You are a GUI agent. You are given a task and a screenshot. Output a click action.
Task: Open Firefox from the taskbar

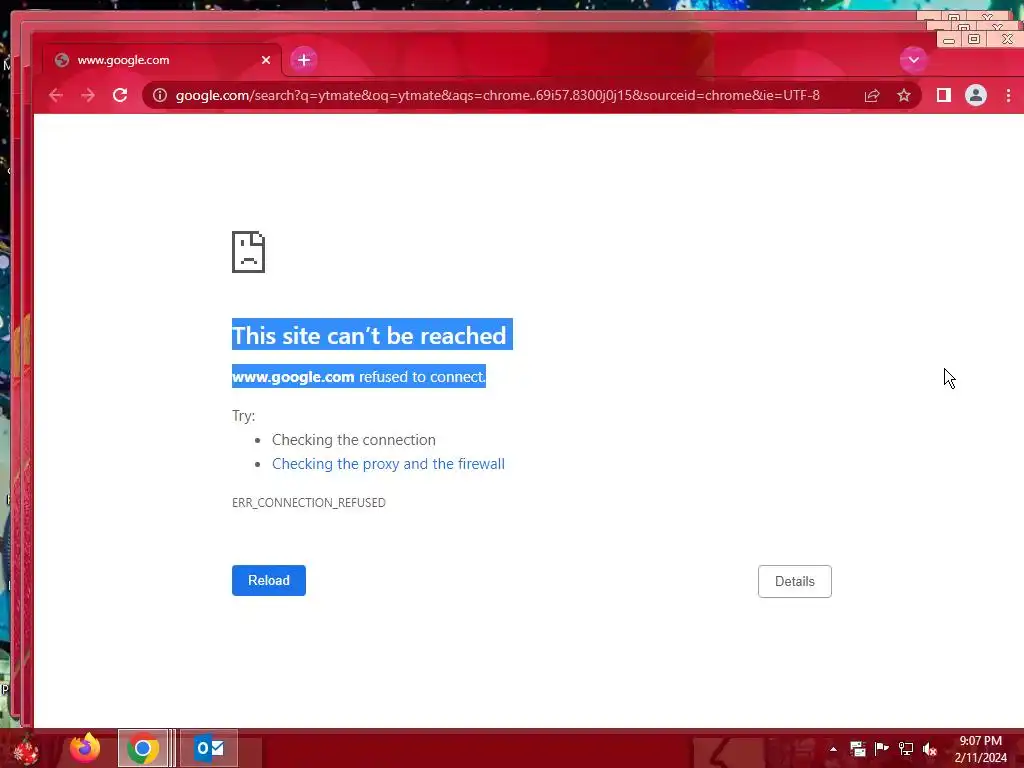[x=85, y=748]
